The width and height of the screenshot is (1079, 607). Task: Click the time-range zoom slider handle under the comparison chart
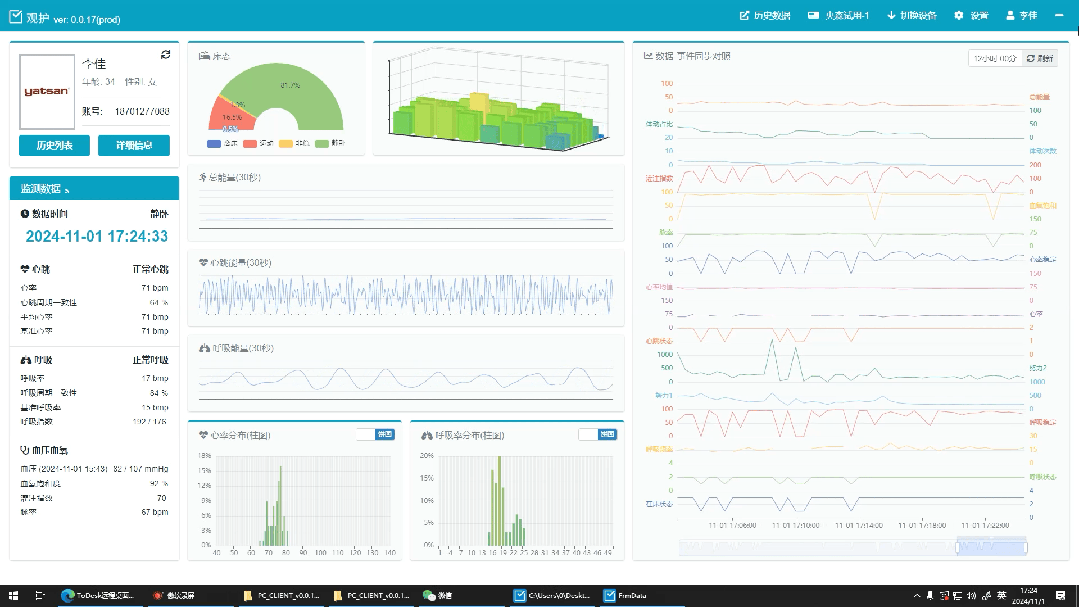coord(957,547)
